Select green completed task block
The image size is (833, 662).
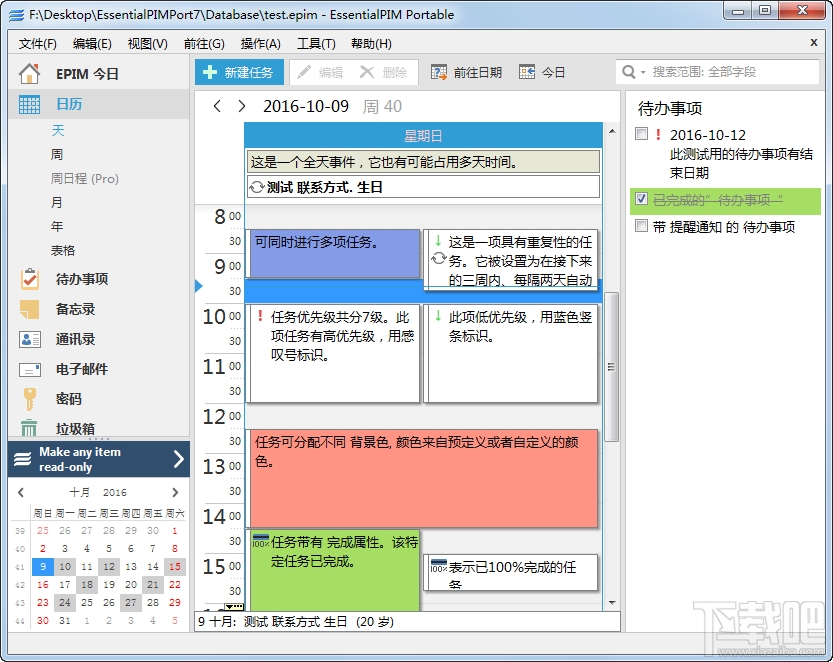coord(335,570)
